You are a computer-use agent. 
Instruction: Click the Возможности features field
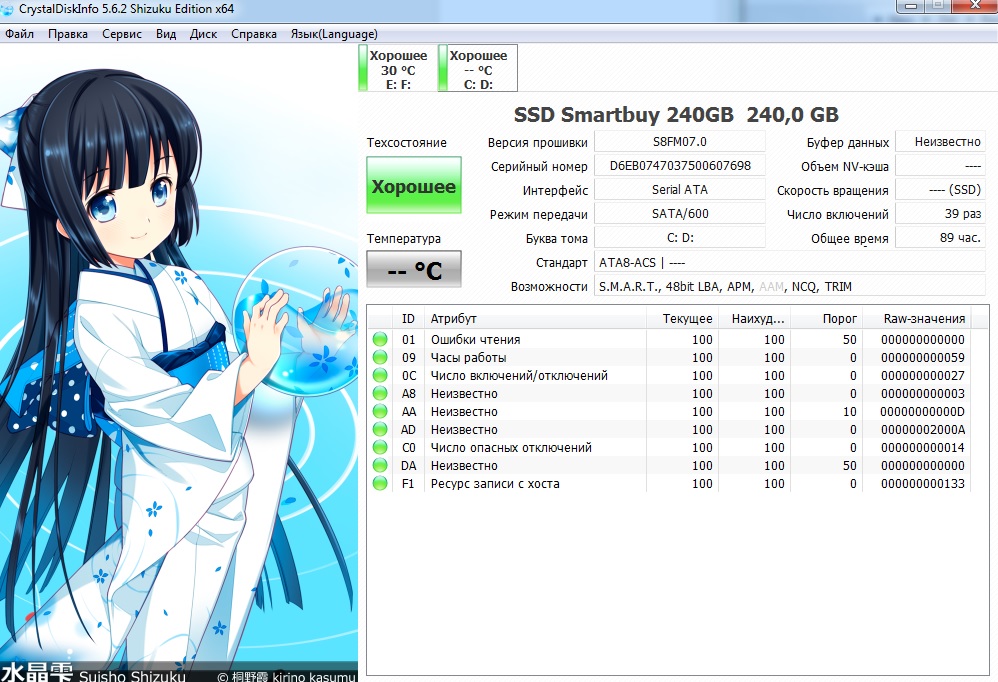coord(789,286)
